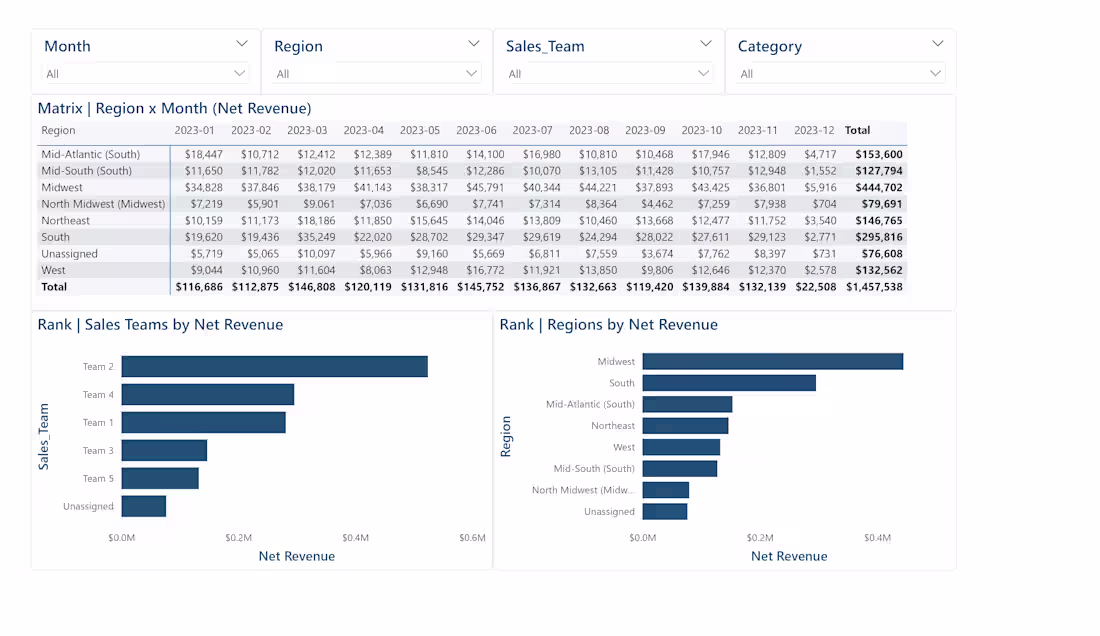Open the Sales_Team slicer dropdown

(705, 73)
